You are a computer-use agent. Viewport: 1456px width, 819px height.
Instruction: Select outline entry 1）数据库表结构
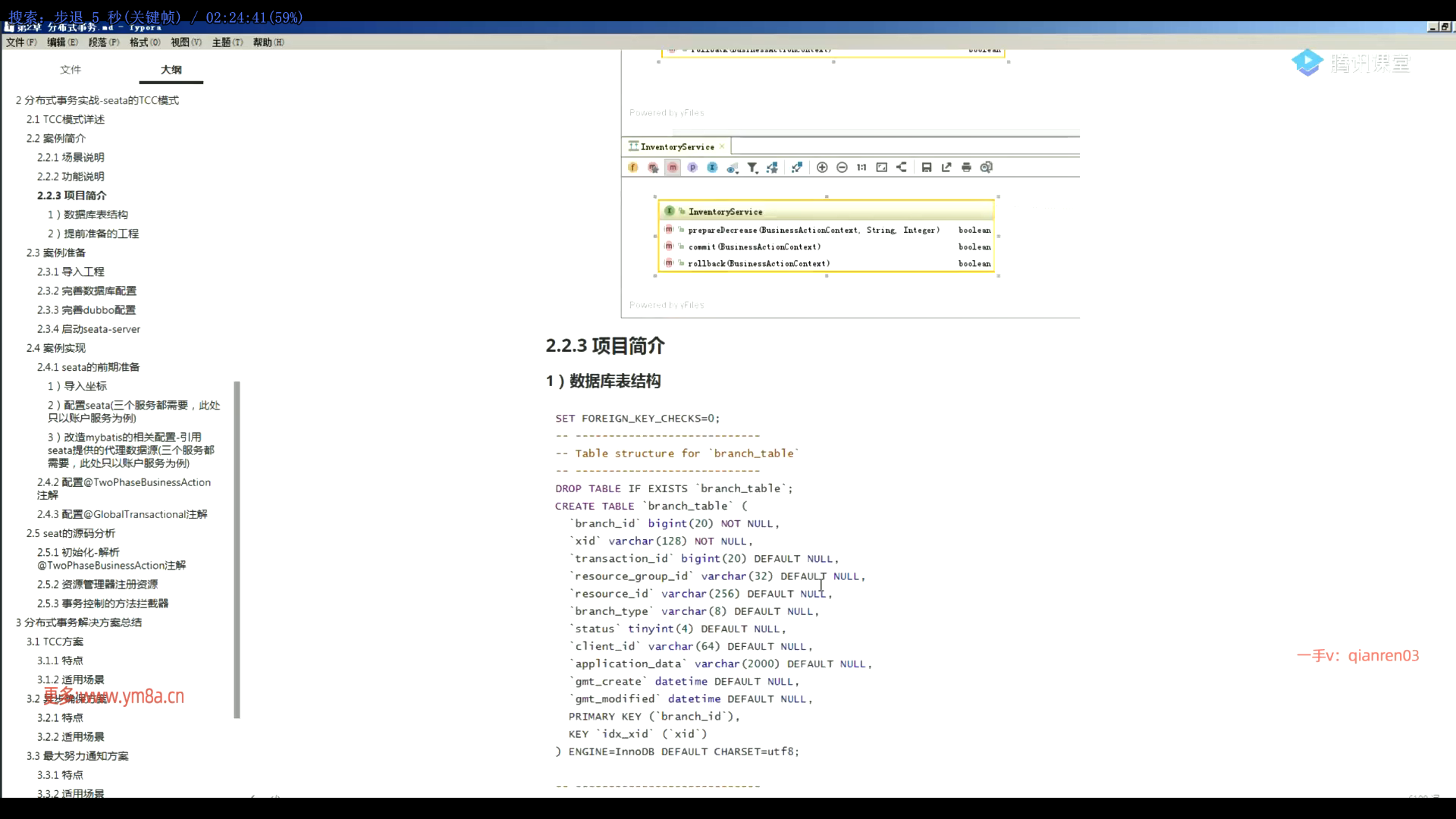click(88, 215)
